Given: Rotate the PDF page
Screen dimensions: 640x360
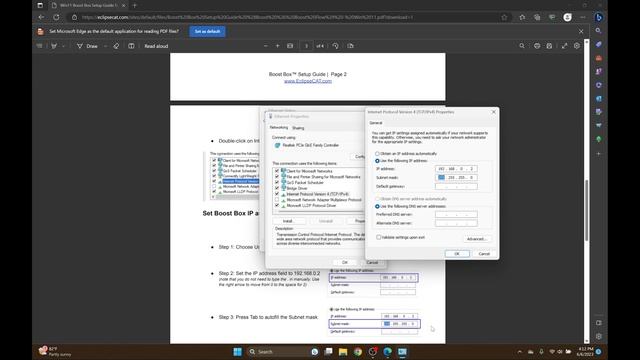Looking at the screenshot, I should pos(336,46).
